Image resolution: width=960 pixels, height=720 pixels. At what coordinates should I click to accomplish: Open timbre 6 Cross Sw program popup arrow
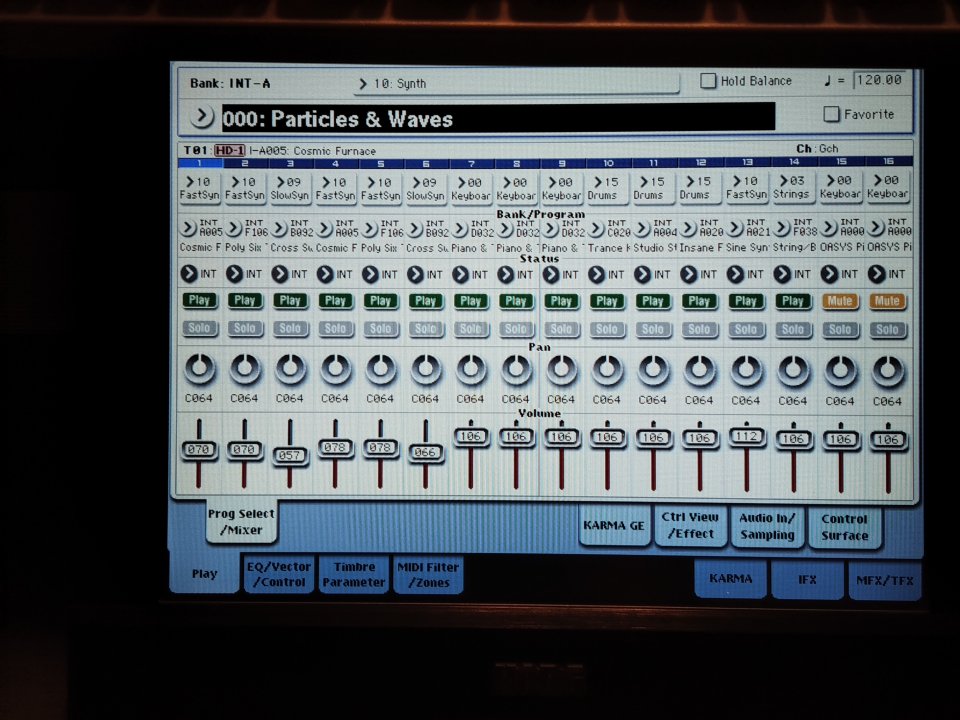tap(414, 228)
